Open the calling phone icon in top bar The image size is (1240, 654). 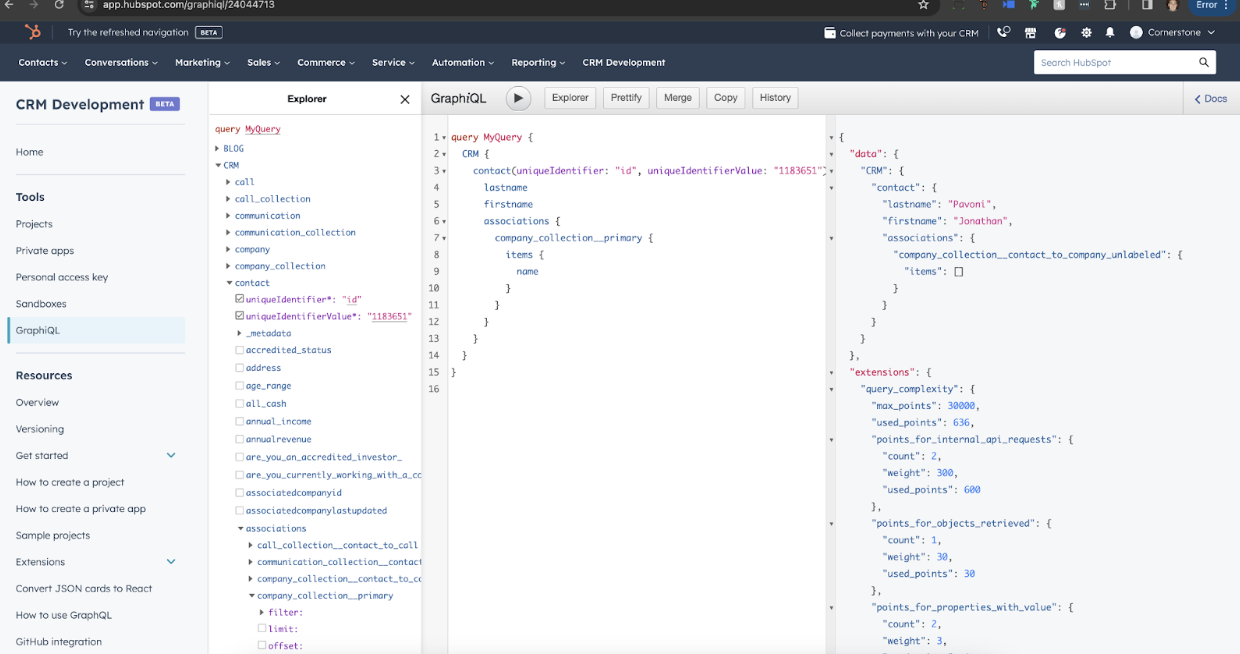pyautogui.click(x=1004, y=32)
